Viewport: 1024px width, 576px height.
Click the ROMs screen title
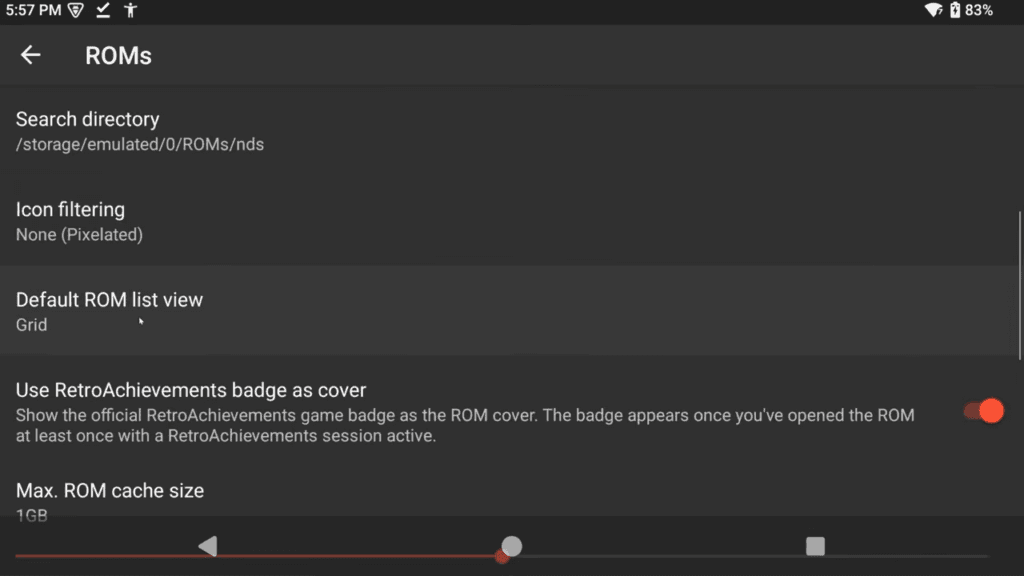tap(118, 56)
